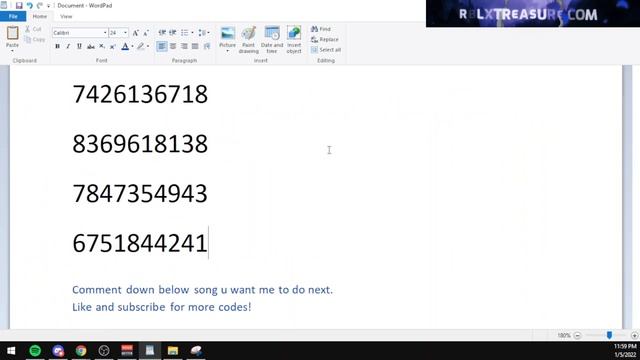
Task: Click the zoom out minus button
Action: [x=577, y=336]
